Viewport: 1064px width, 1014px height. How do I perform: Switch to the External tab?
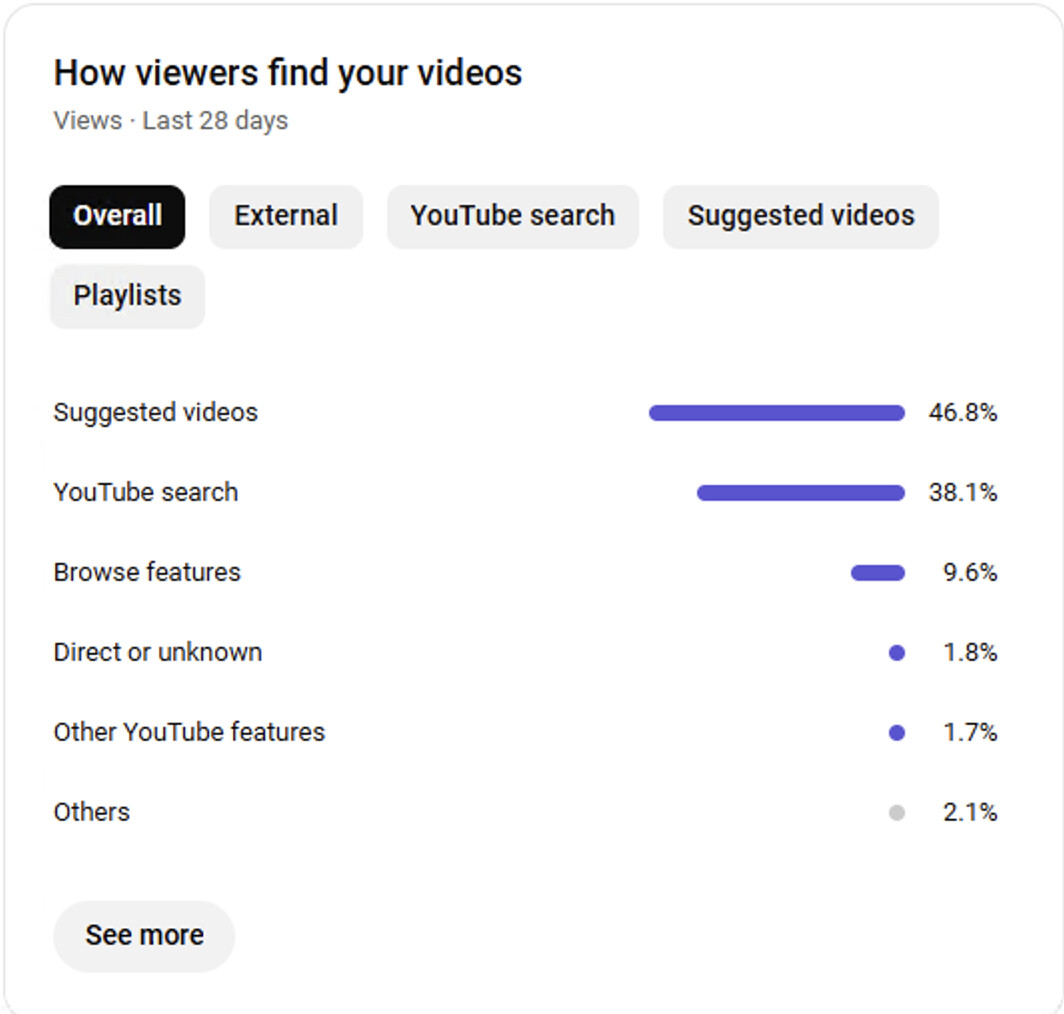[x=286, y=216]
